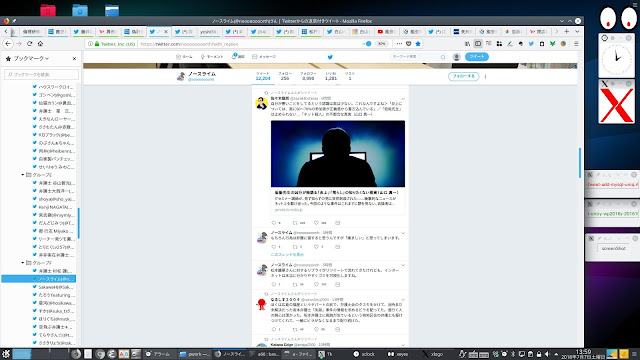Open the Kenji NAGATA bookmark
This screenshot has height=360, width=640.
[53, 207]
